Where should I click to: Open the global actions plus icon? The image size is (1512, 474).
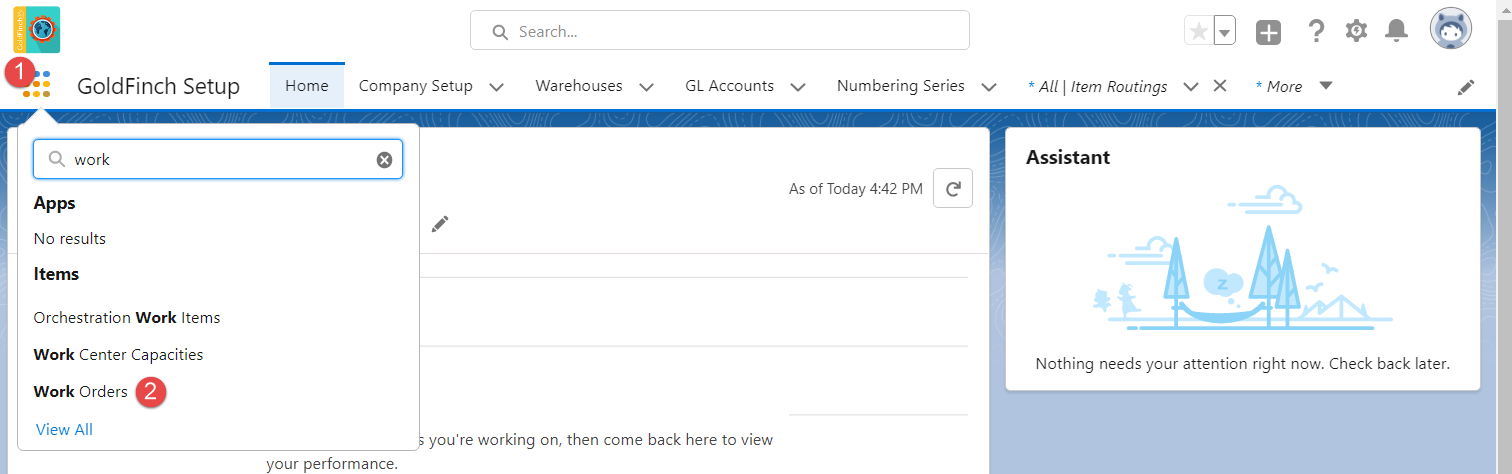pyautogui.click(x=1268, y=32)
